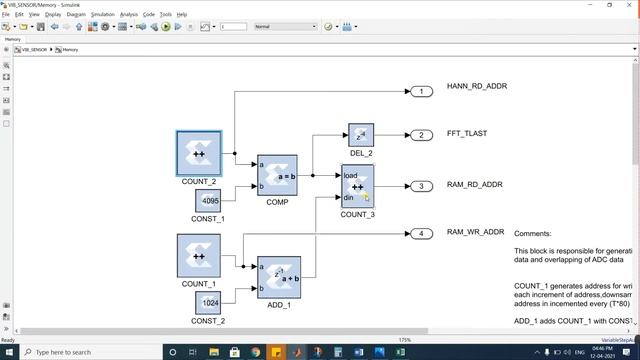This screenshot has width=640, height=360.
Task: Click output port 1 HANN_RD_ADDR
Action: 422,91
